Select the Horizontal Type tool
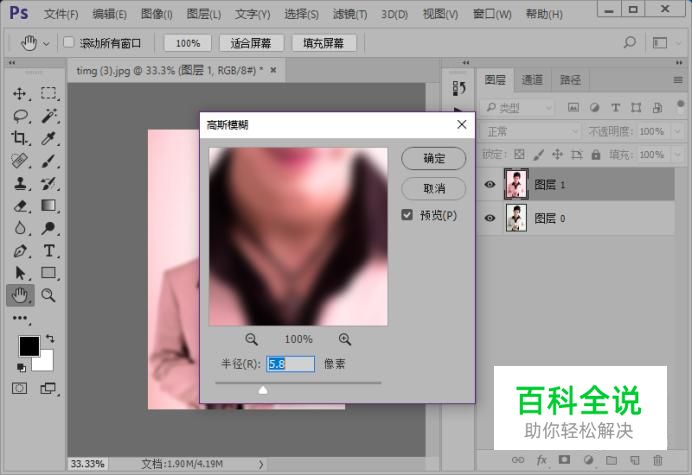The width and height of the screenshot is (692, 475). click(47, 250)
